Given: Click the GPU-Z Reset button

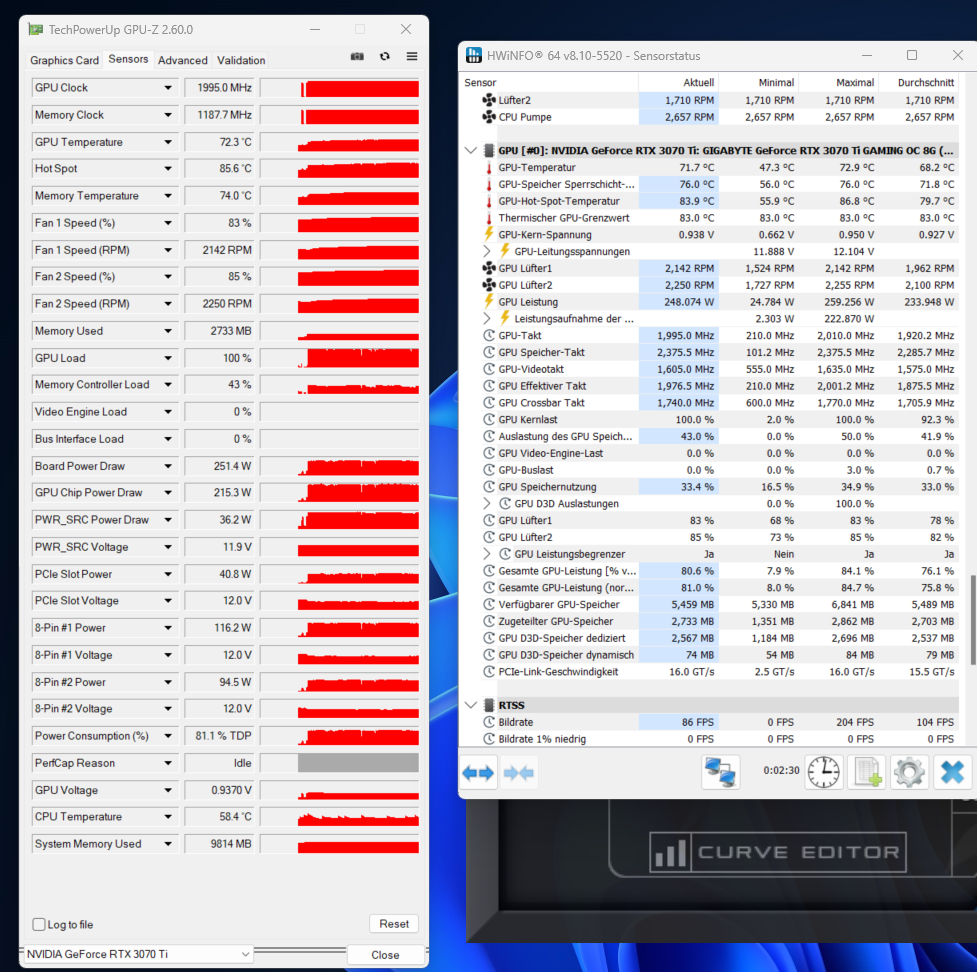Looking at the screenshot, I should coord(394,924).
